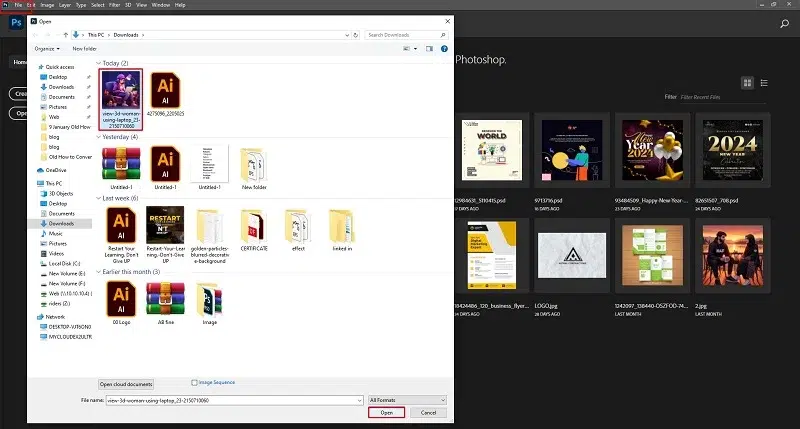
Task: Select the New folder item
Action: coord(254,168)
